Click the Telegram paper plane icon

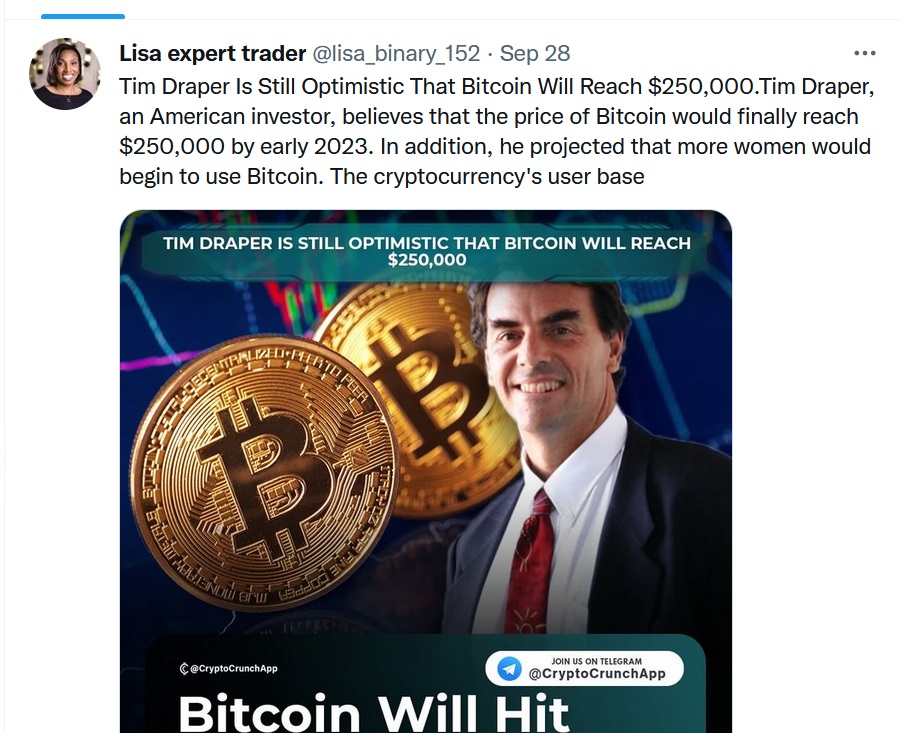[509, 669]
